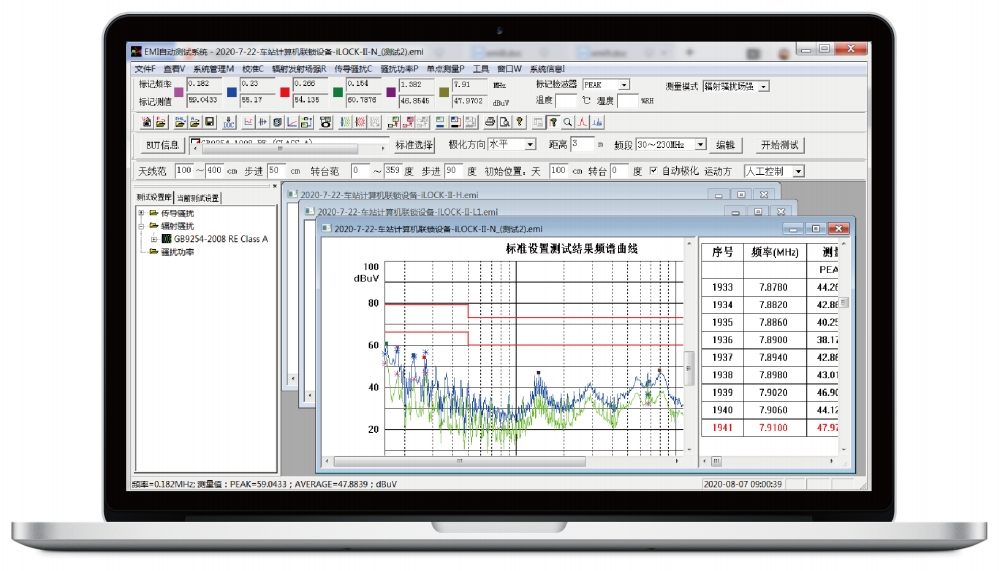Image resolution: width=999 pixels, height=571 pixels.
Task: Click the red peak curve icon
Action: (581, 122)
